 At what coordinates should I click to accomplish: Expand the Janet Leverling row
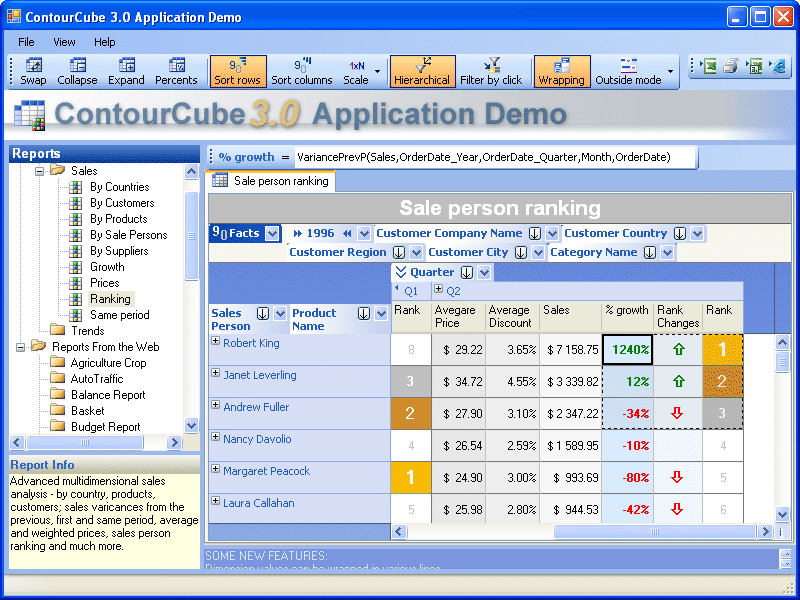click(215, 373)
